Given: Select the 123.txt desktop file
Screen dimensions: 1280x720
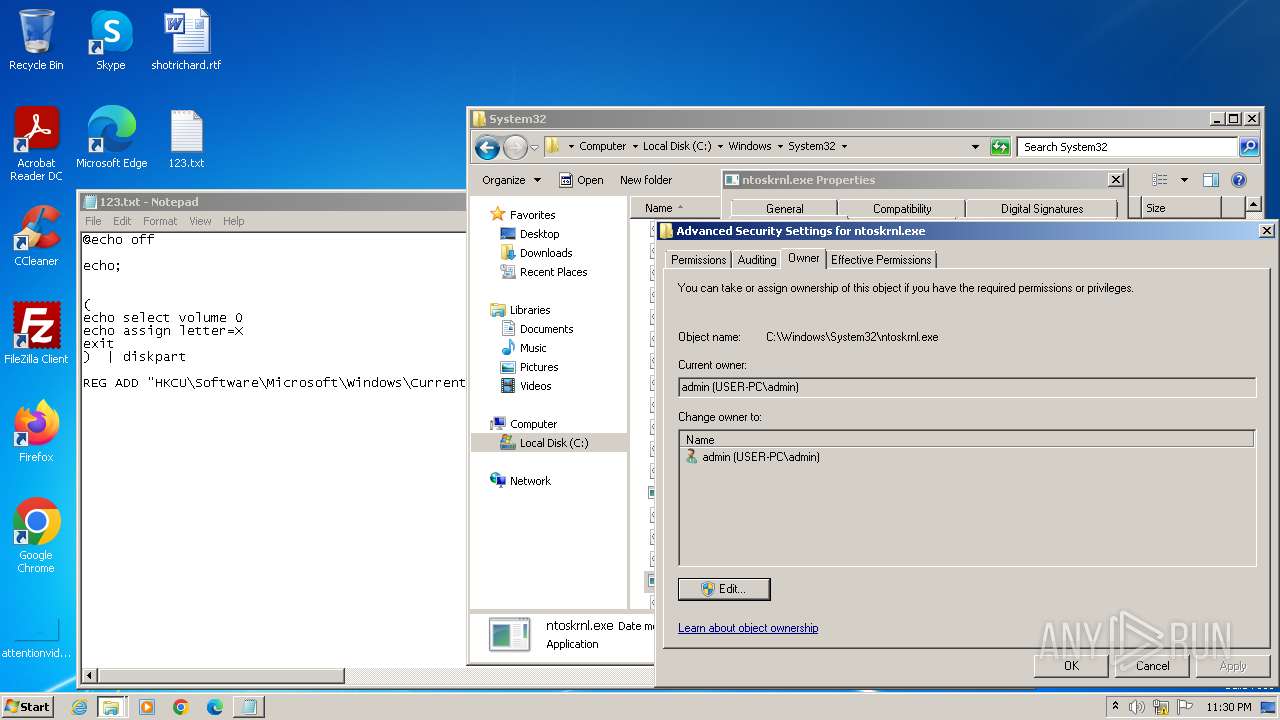Looking at the screenshot, I should pos(186,138).
